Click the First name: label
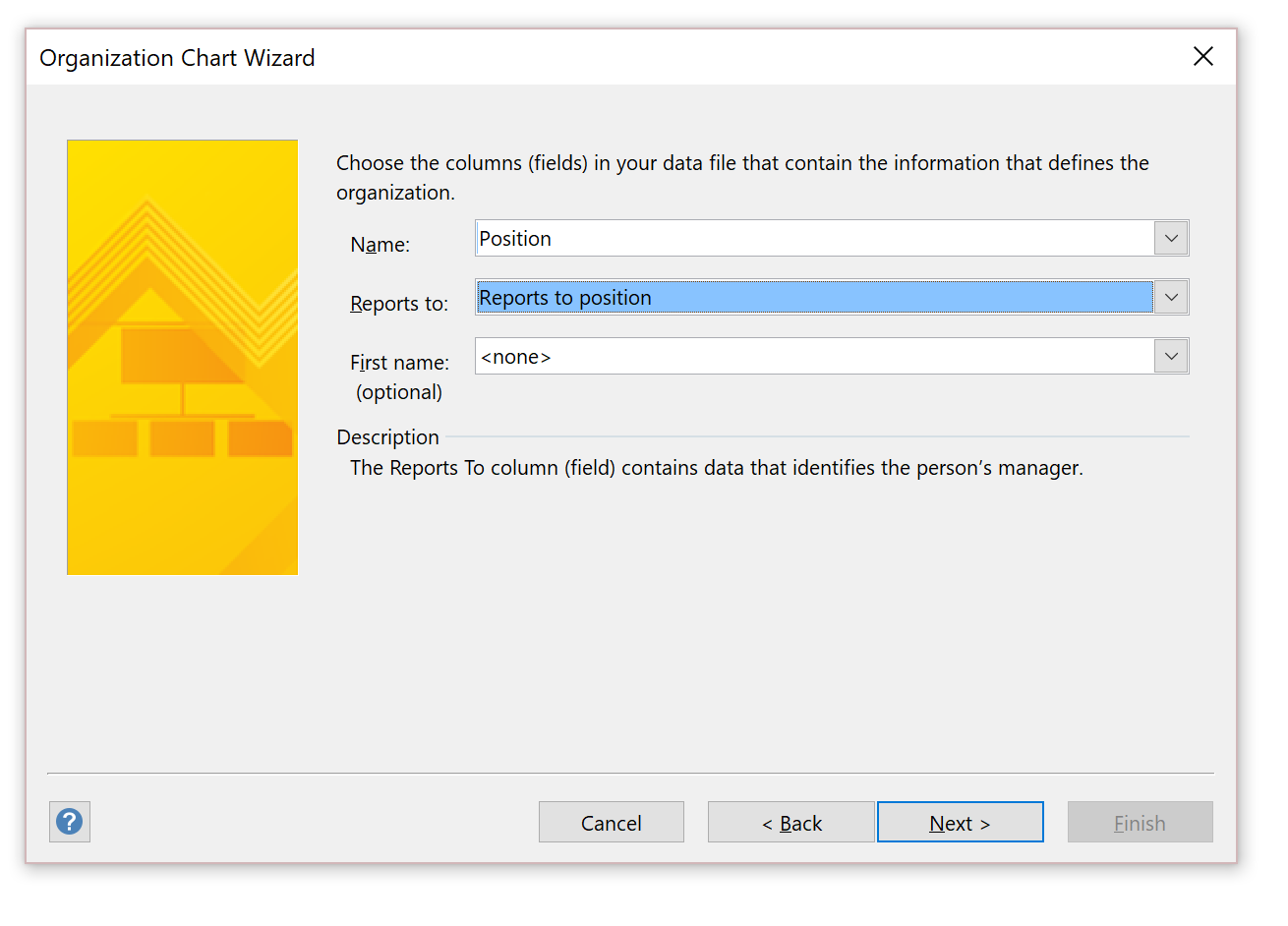 click(x=399, y=363)
